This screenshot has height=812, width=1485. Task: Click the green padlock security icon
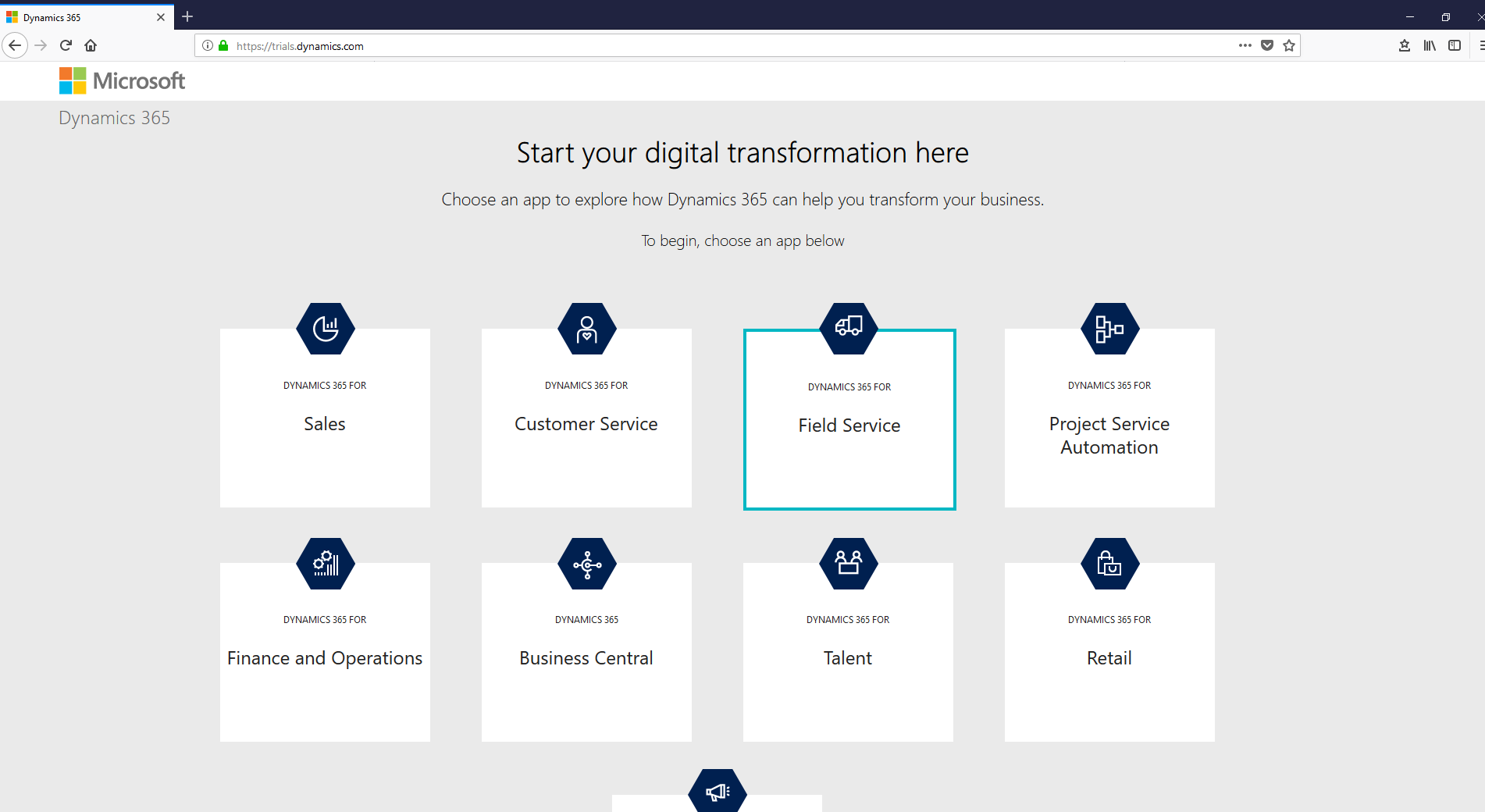[x=223, y=45]
